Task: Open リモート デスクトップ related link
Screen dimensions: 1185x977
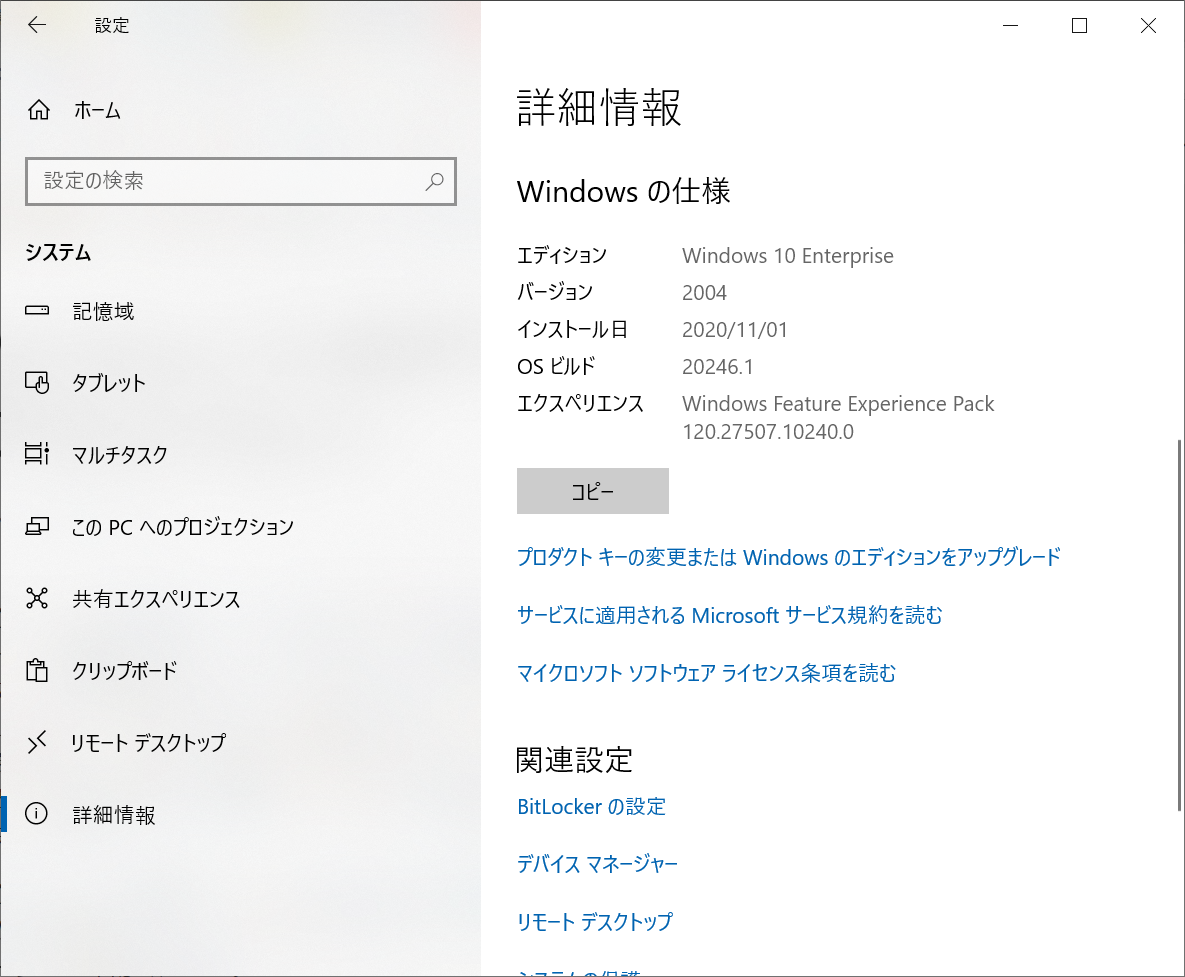Action: (595, 922)
